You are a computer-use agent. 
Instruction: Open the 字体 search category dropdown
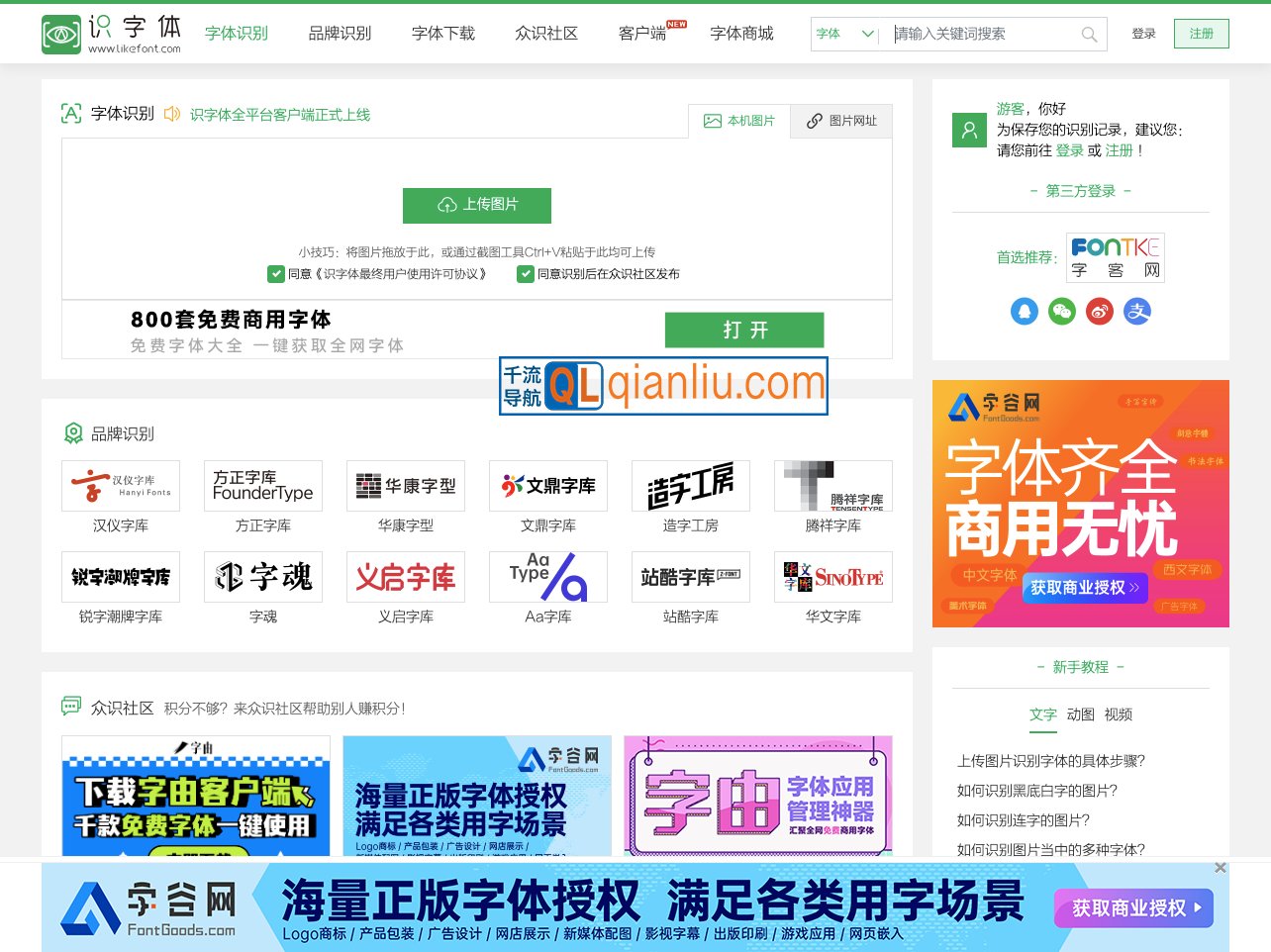tap(843, 34)
